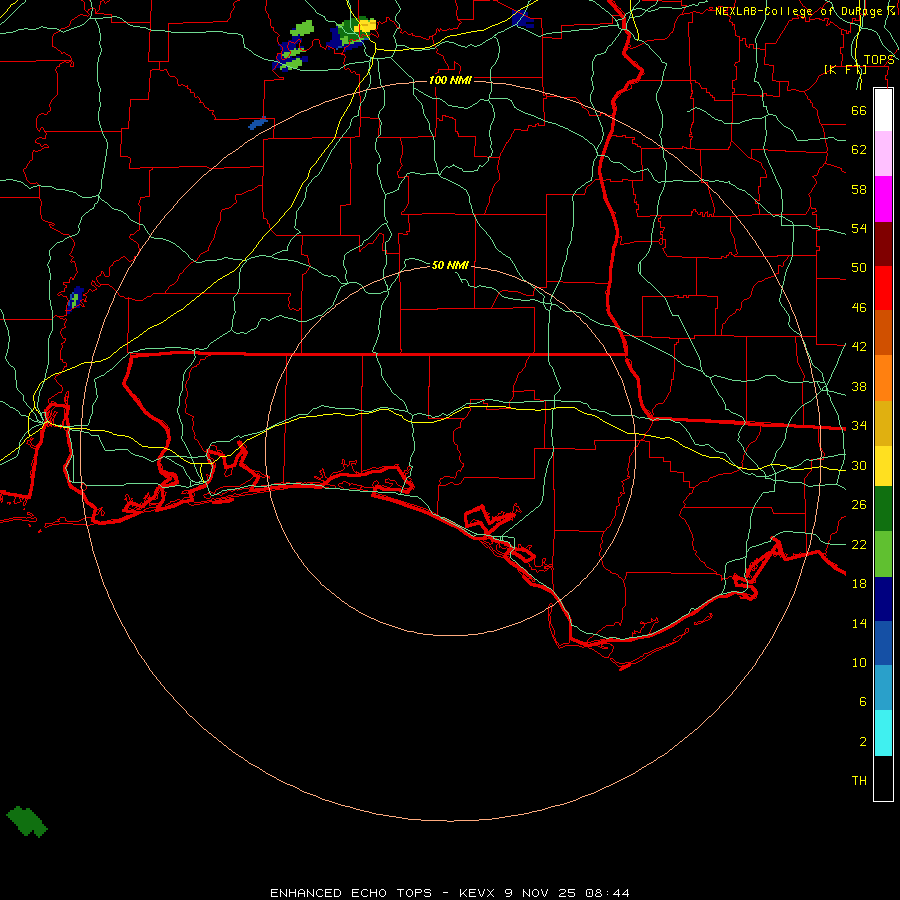Select the yellow legend swatch
The height and width of the screenshot is (900, 900).
click(883, 466)
